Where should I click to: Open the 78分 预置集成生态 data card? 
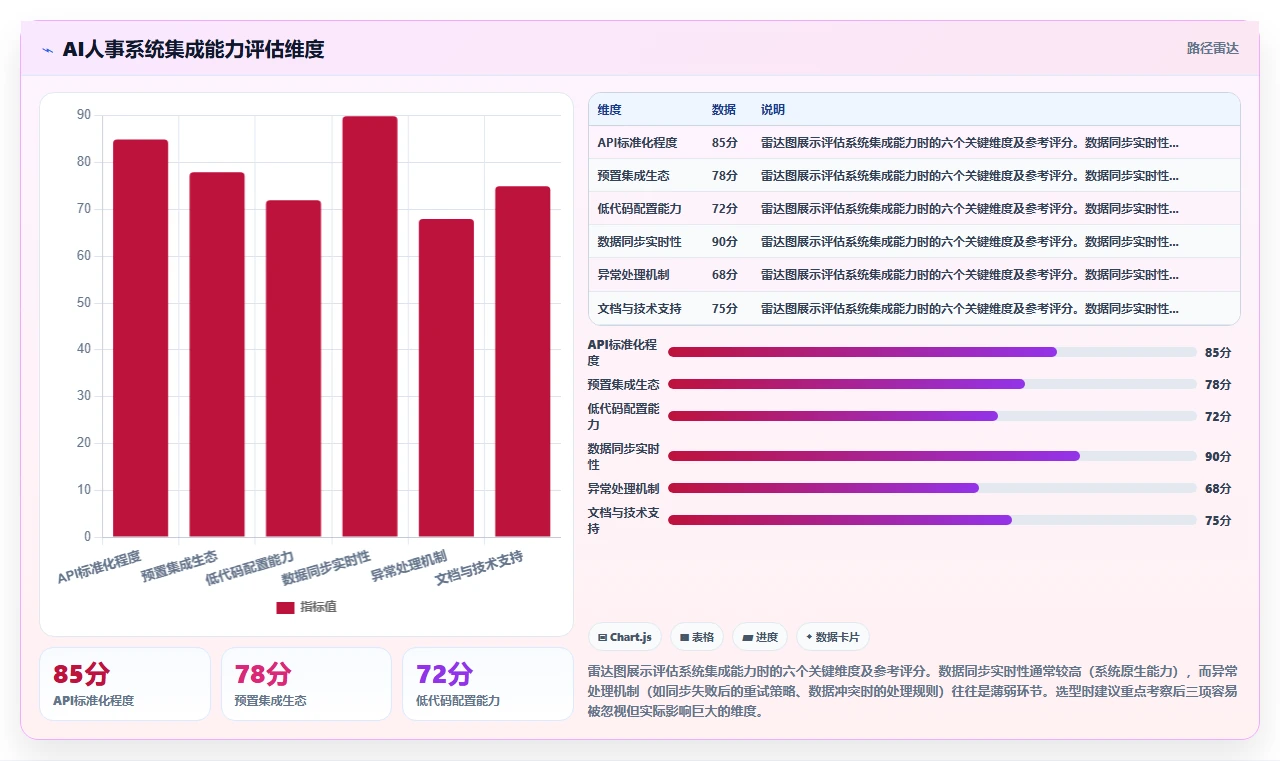[306, 684]
